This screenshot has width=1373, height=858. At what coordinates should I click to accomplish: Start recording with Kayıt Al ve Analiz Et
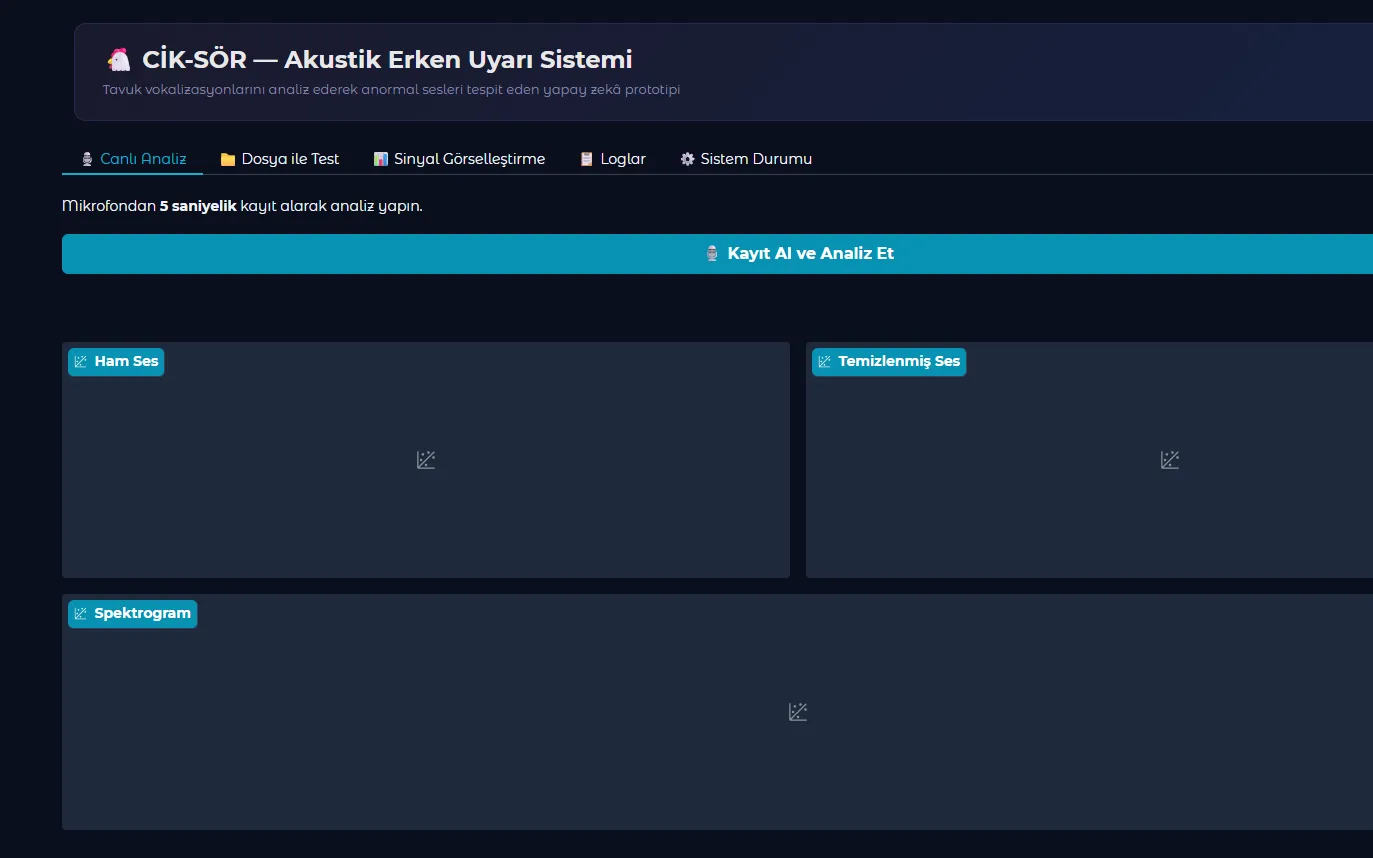coord(717,254)
